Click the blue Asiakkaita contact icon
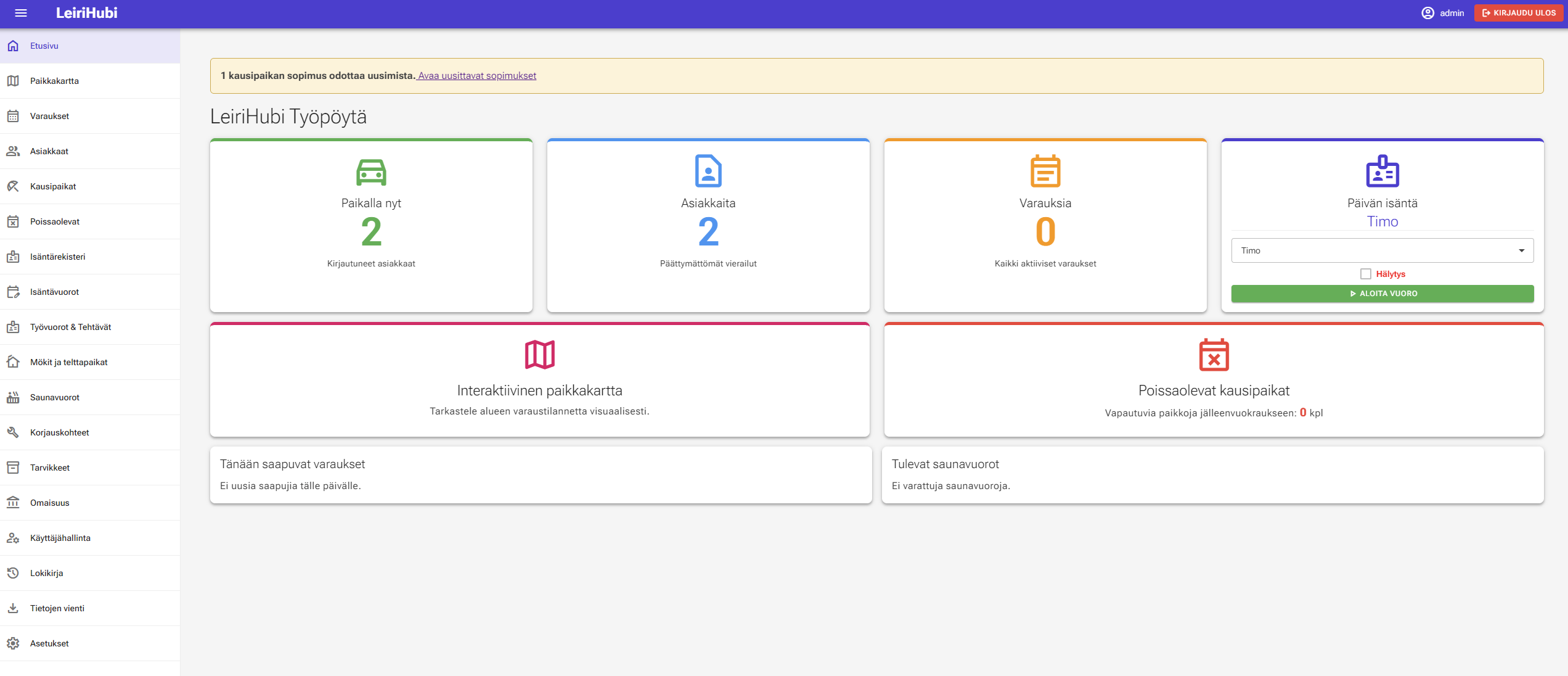Viewport: 1568px width, 676px height. [x=708, y=171]
